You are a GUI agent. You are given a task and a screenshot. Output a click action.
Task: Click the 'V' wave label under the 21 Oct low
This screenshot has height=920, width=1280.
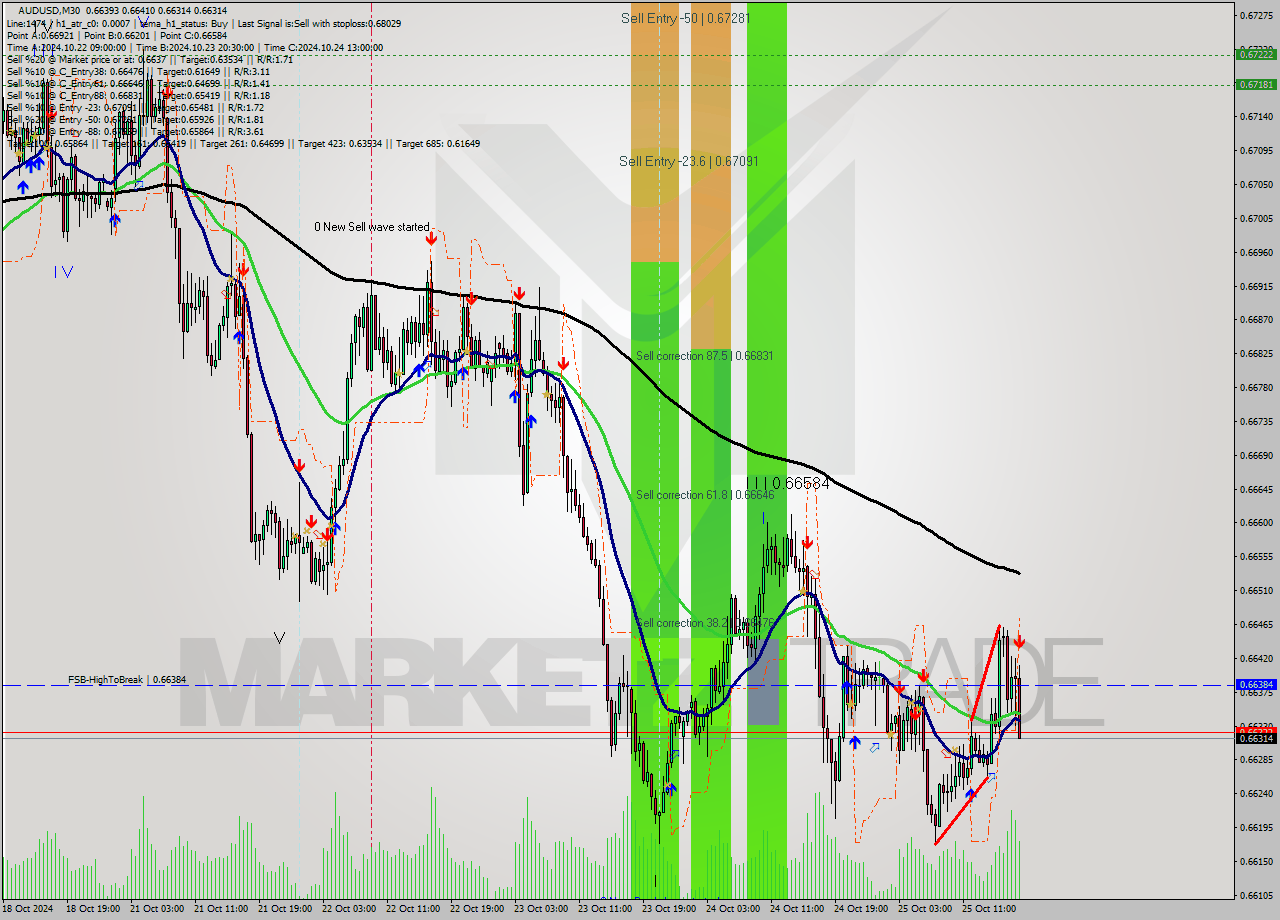[279, 637]
